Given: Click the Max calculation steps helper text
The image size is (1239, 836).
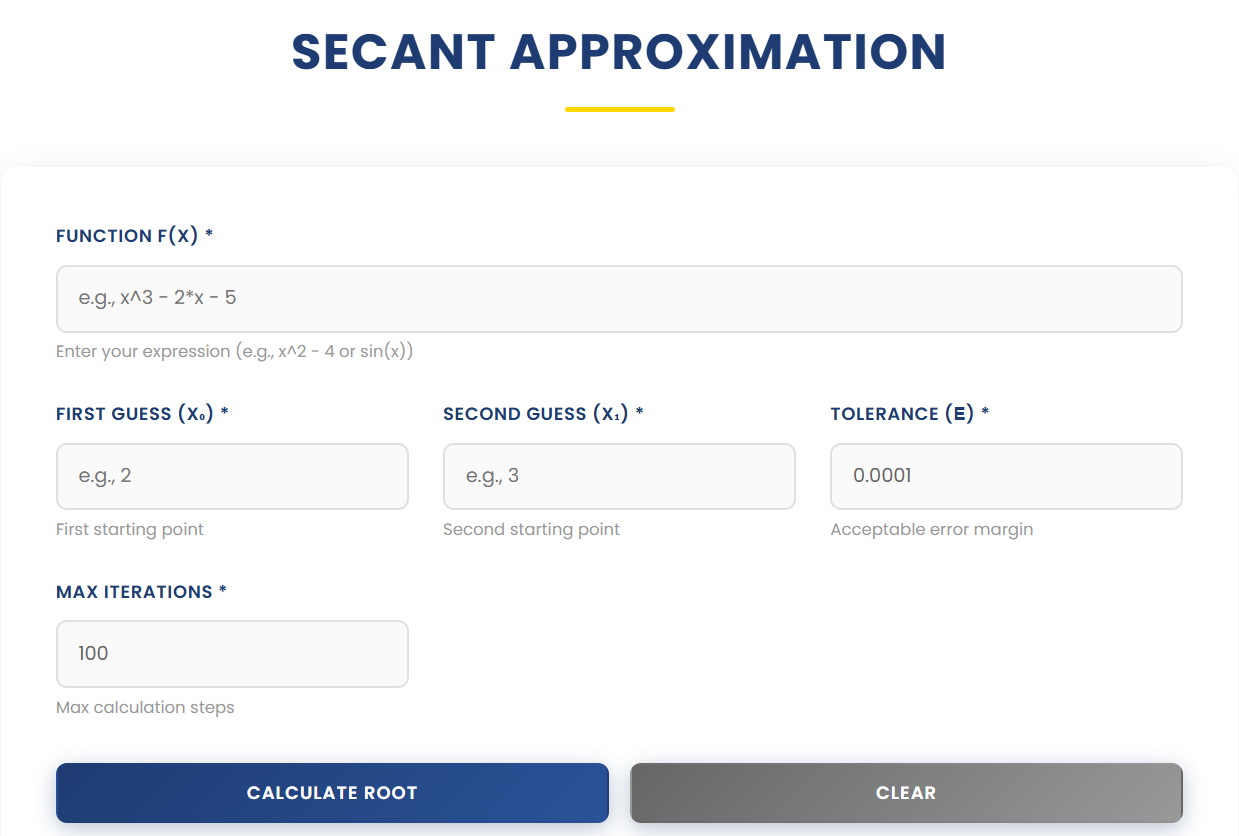Looking at the screenshot, I should [145, 707].
